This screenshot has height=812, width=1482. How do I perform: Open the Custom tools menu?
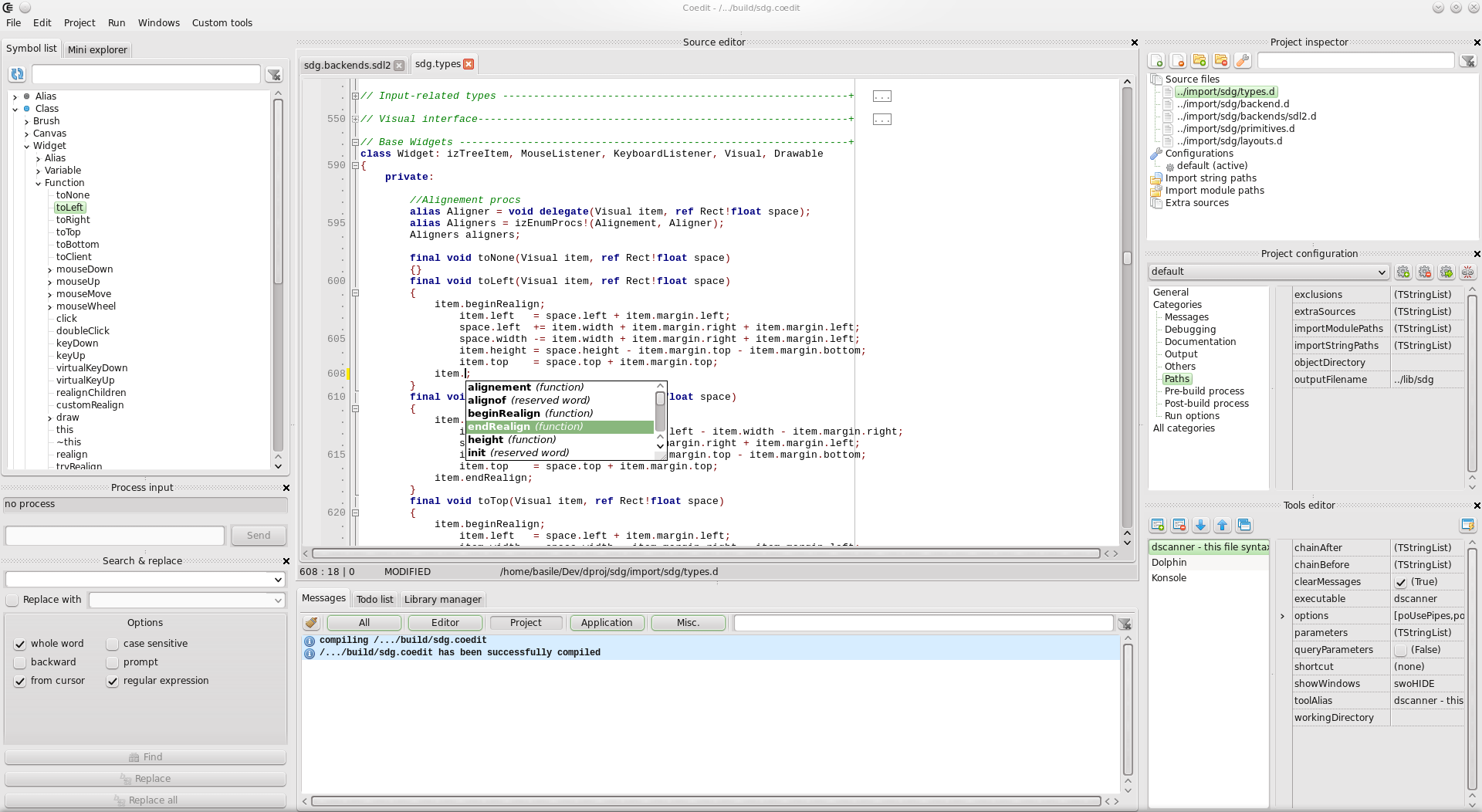pyautogui.click(x=222, y=22)
